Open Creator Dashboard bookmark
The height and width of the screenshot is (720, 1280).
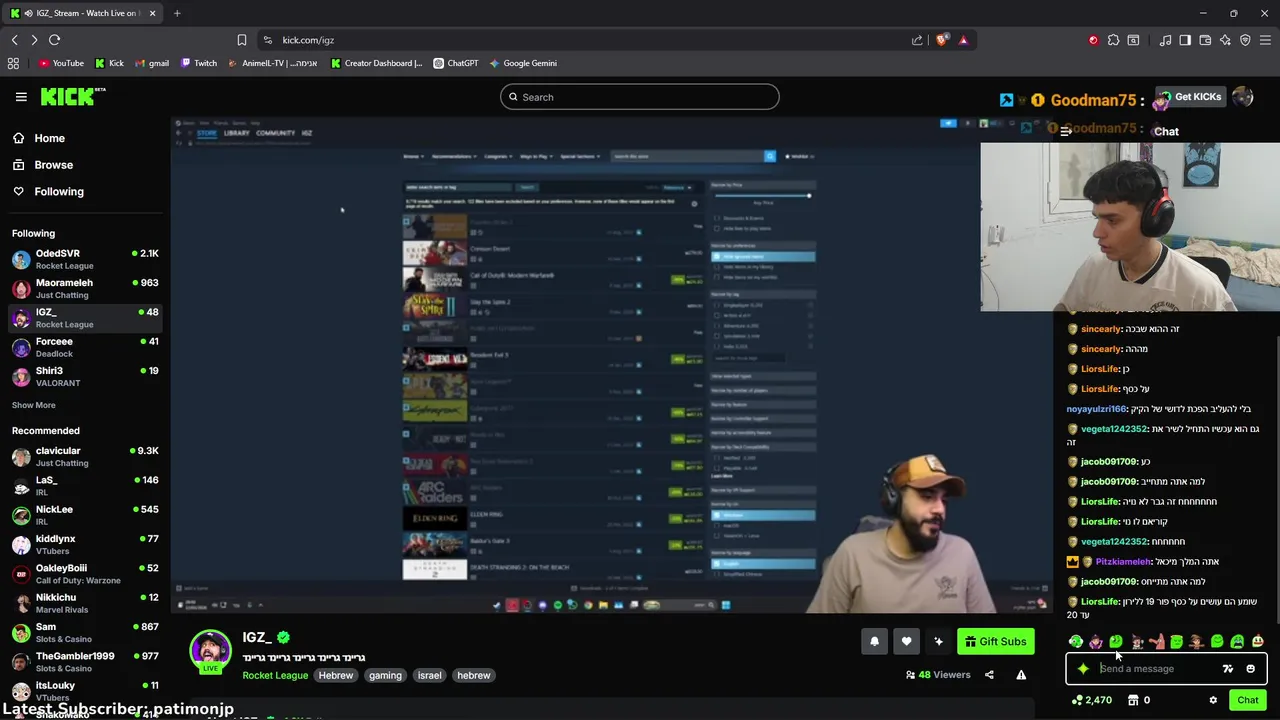377,63
